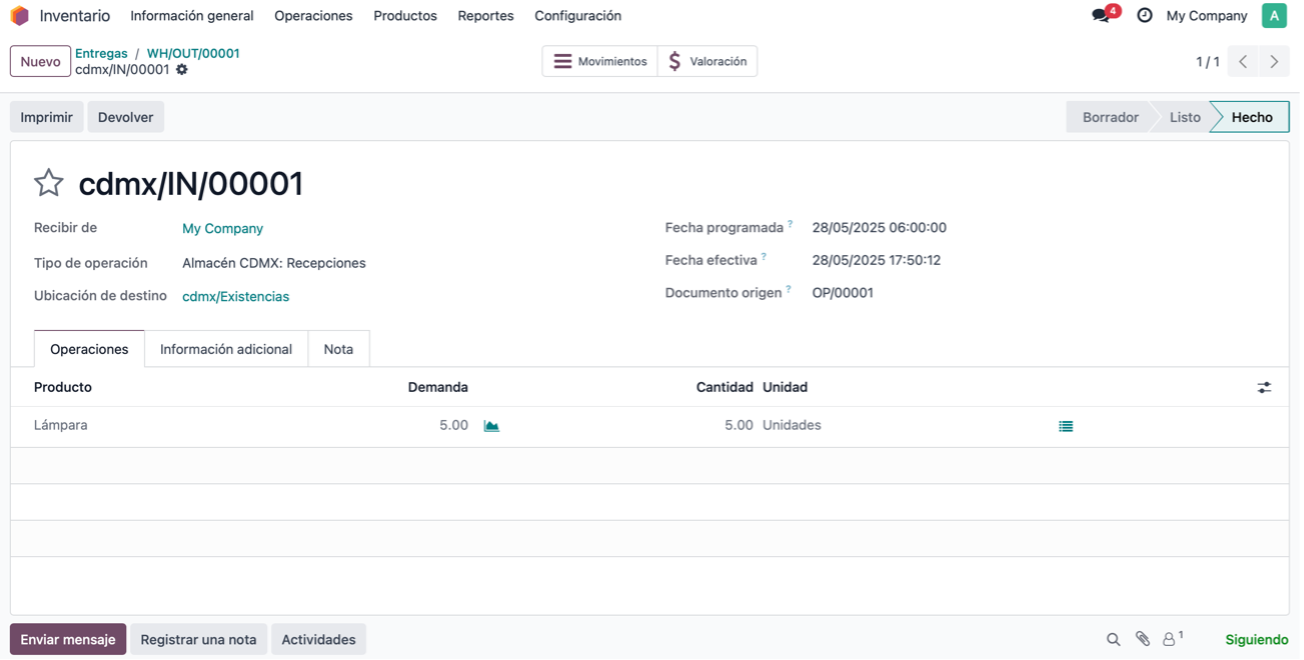Open the Operaciones menu
1304x660 pixels.
click(x=313, y=16)
